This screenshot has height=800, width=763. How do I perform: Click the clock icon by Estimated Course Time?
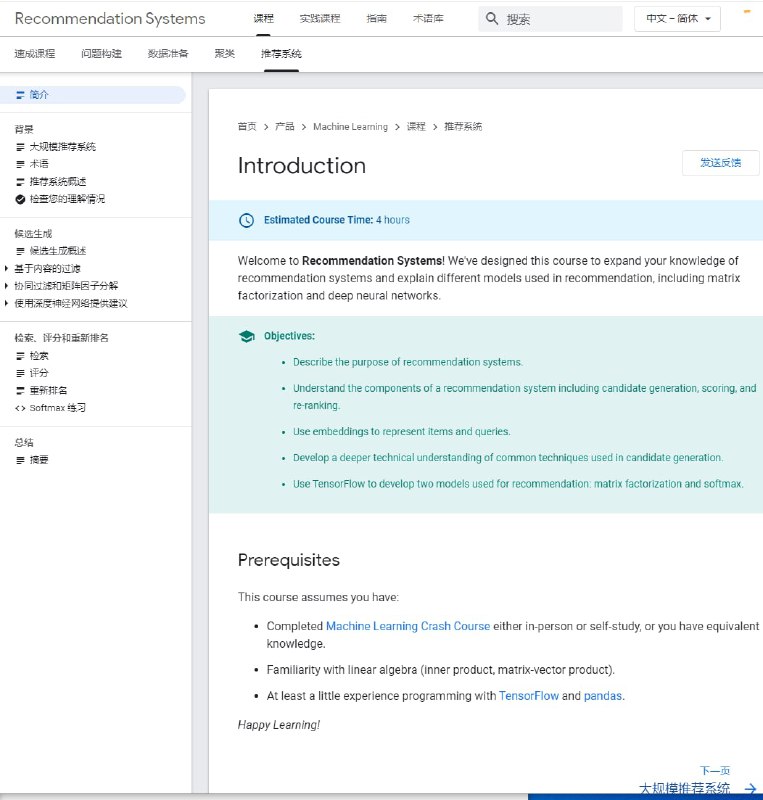[x=247, y=220]
